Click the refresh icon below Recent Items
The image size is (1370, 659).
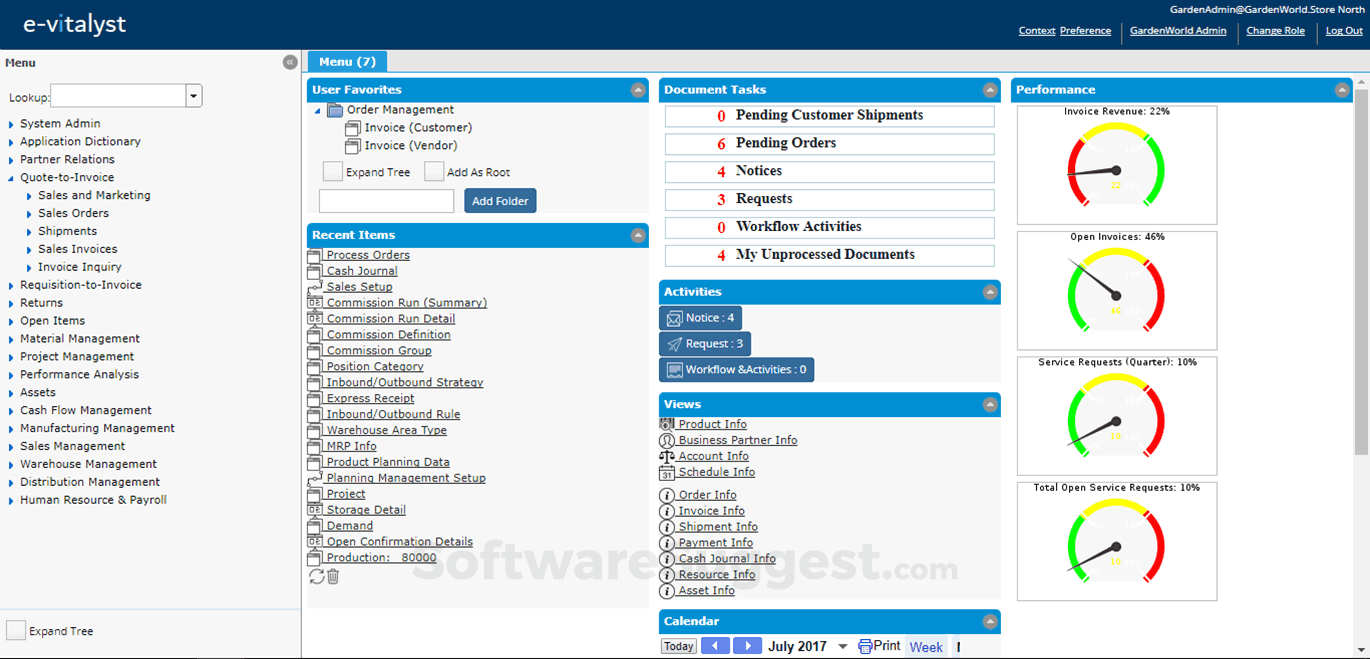click(x=316, y=577)
